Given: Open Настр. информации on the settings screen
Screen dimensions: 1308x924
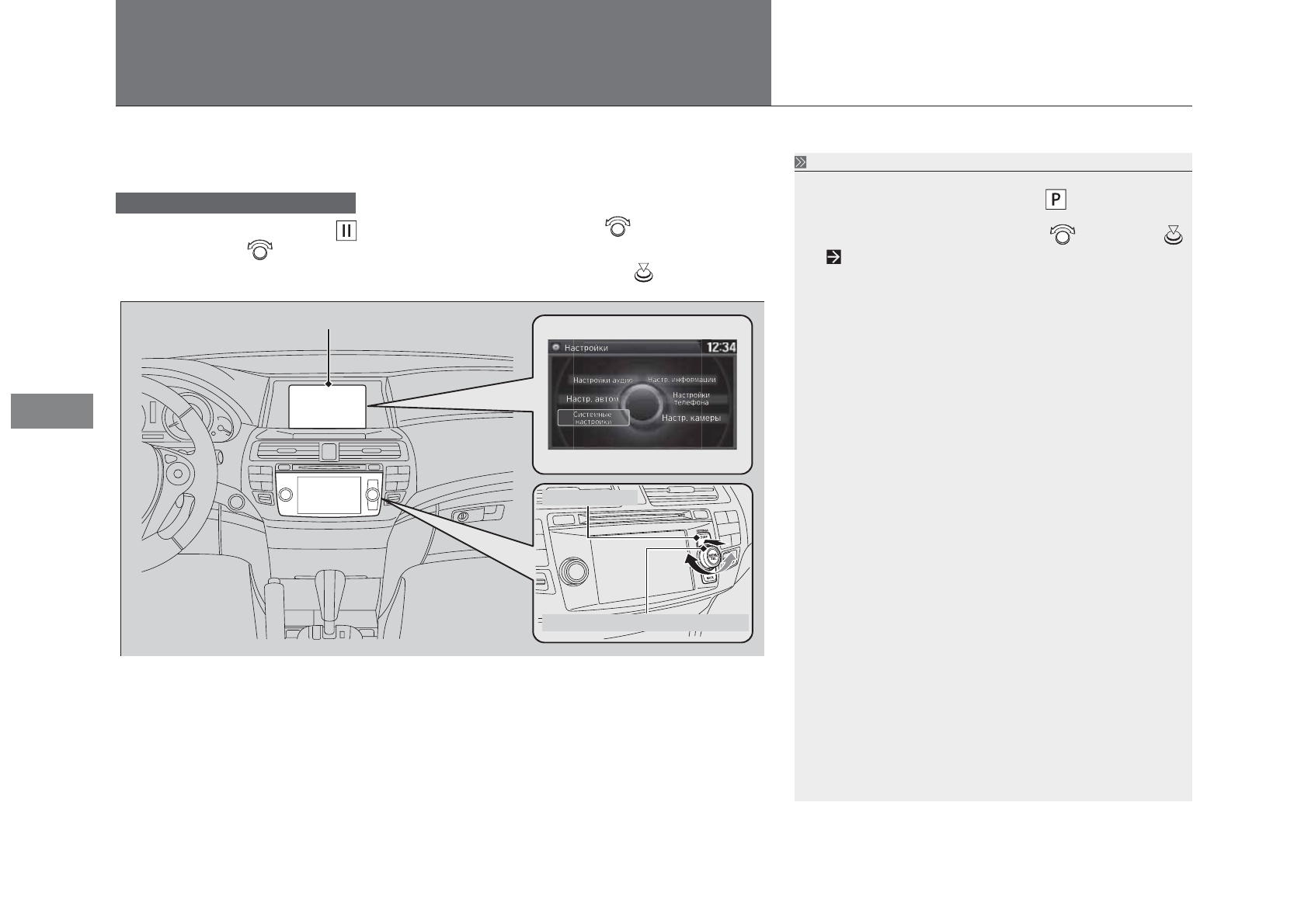Looking at the screenshot, I should (681, 380).
